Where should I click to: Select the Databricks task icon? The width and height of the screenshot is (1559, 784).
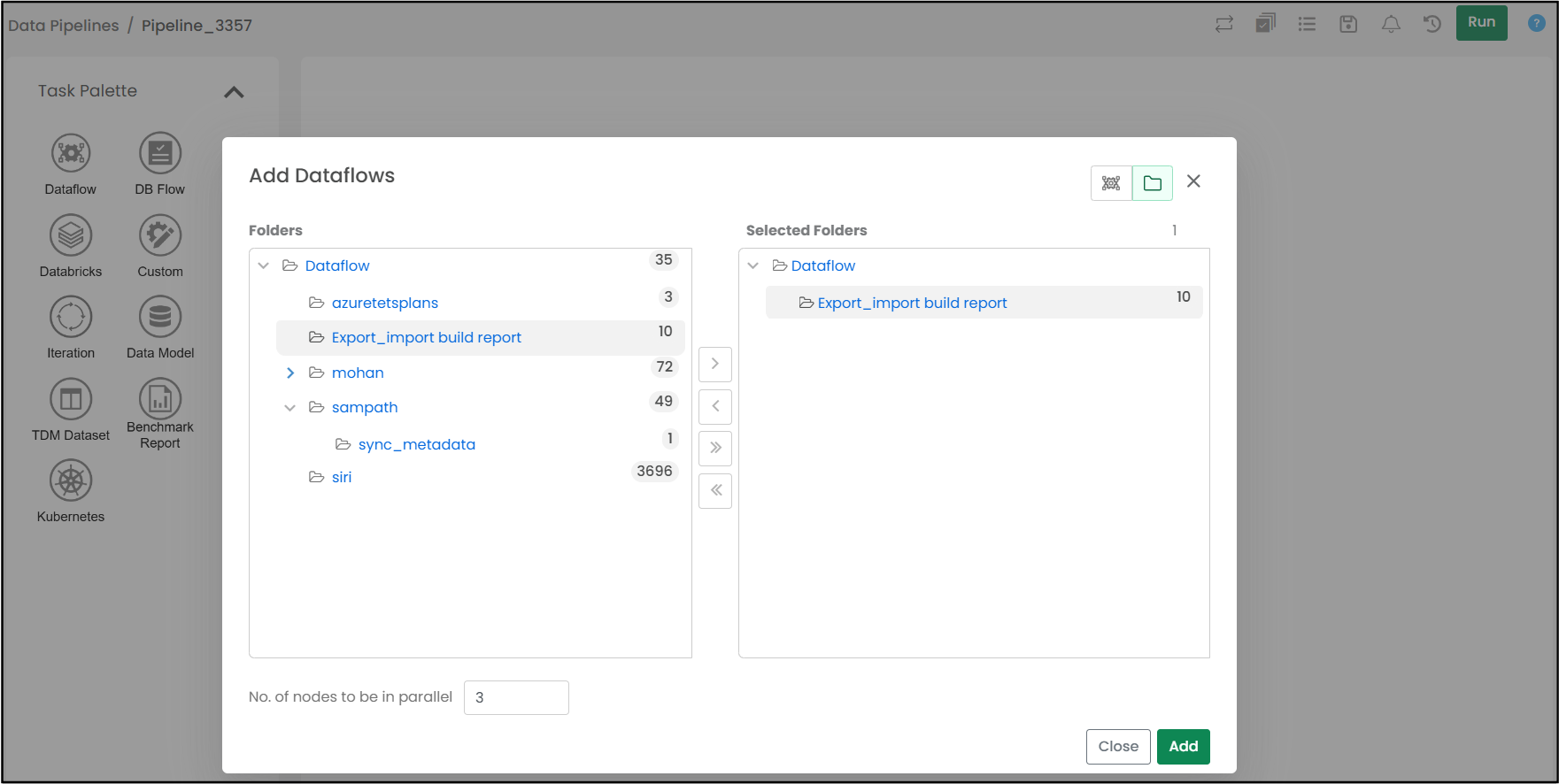(x=71, y=236)
